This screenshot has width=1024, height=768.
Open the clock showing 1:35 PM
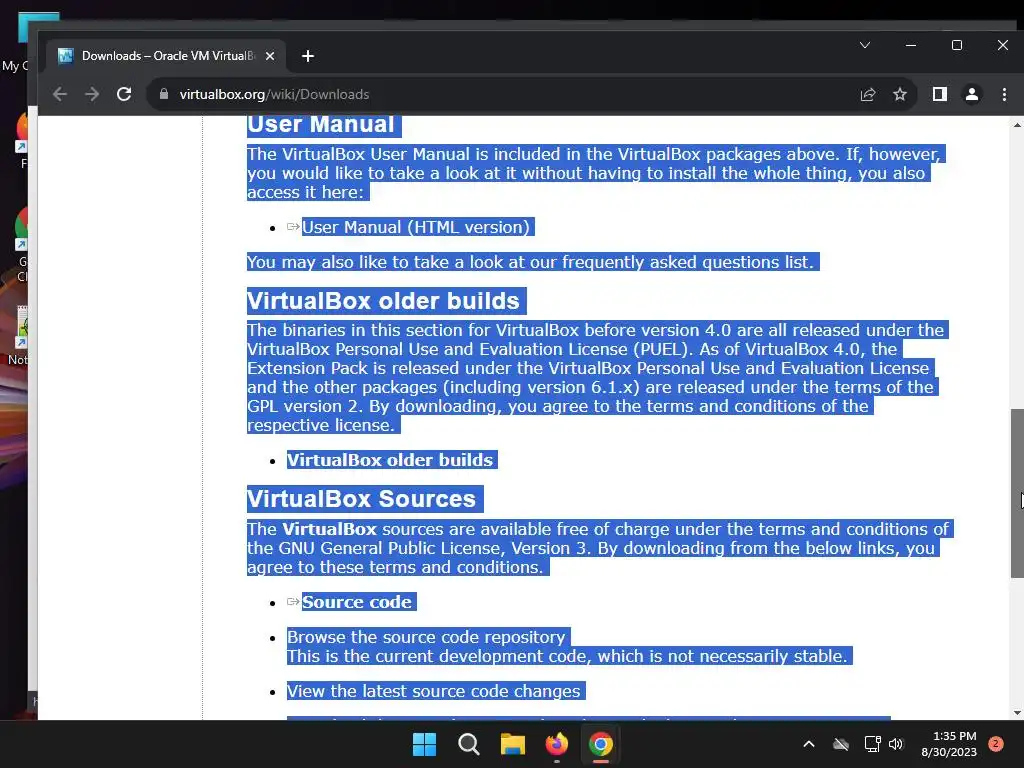949,744
